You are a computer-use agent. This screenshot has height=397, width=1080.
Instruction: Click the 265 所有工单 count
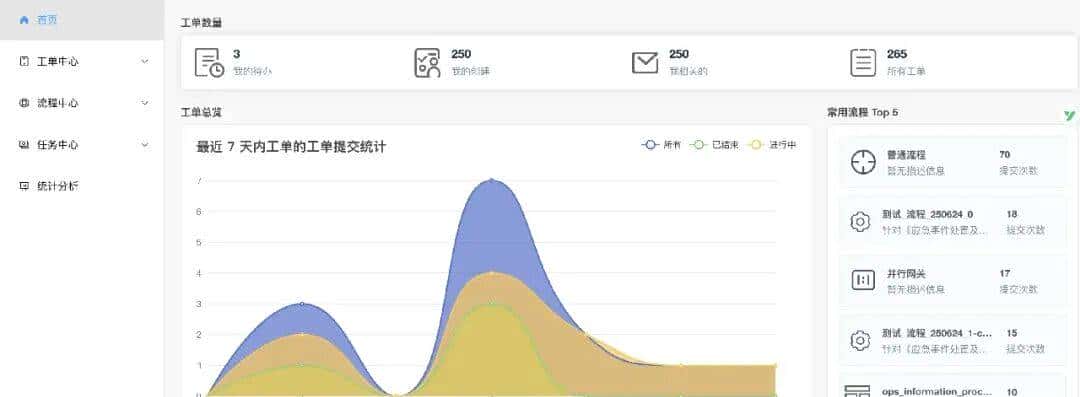point(897,54)
